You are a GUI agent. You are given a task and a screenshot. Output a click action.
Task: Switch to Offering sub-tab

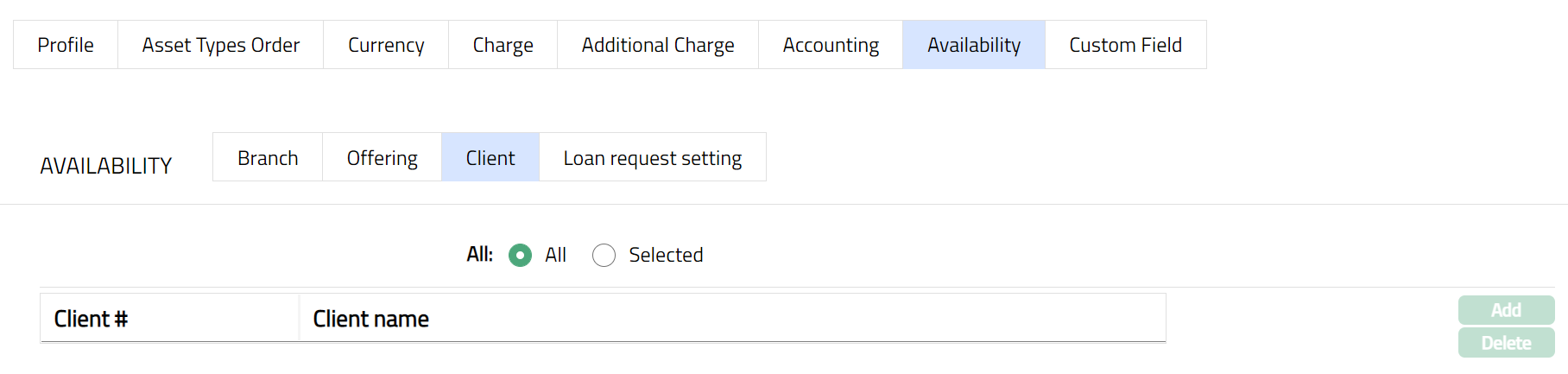(x=382, y=158)
